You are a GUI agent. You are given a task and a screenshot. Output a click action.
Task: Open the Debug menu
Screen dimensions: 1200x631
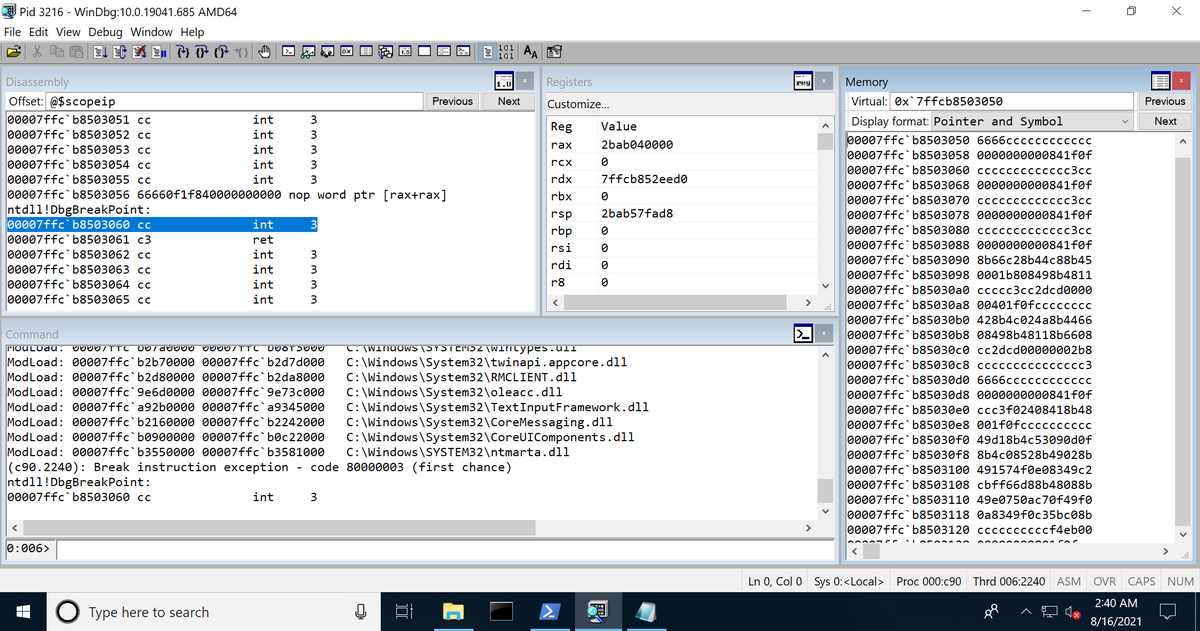[105, 32]
